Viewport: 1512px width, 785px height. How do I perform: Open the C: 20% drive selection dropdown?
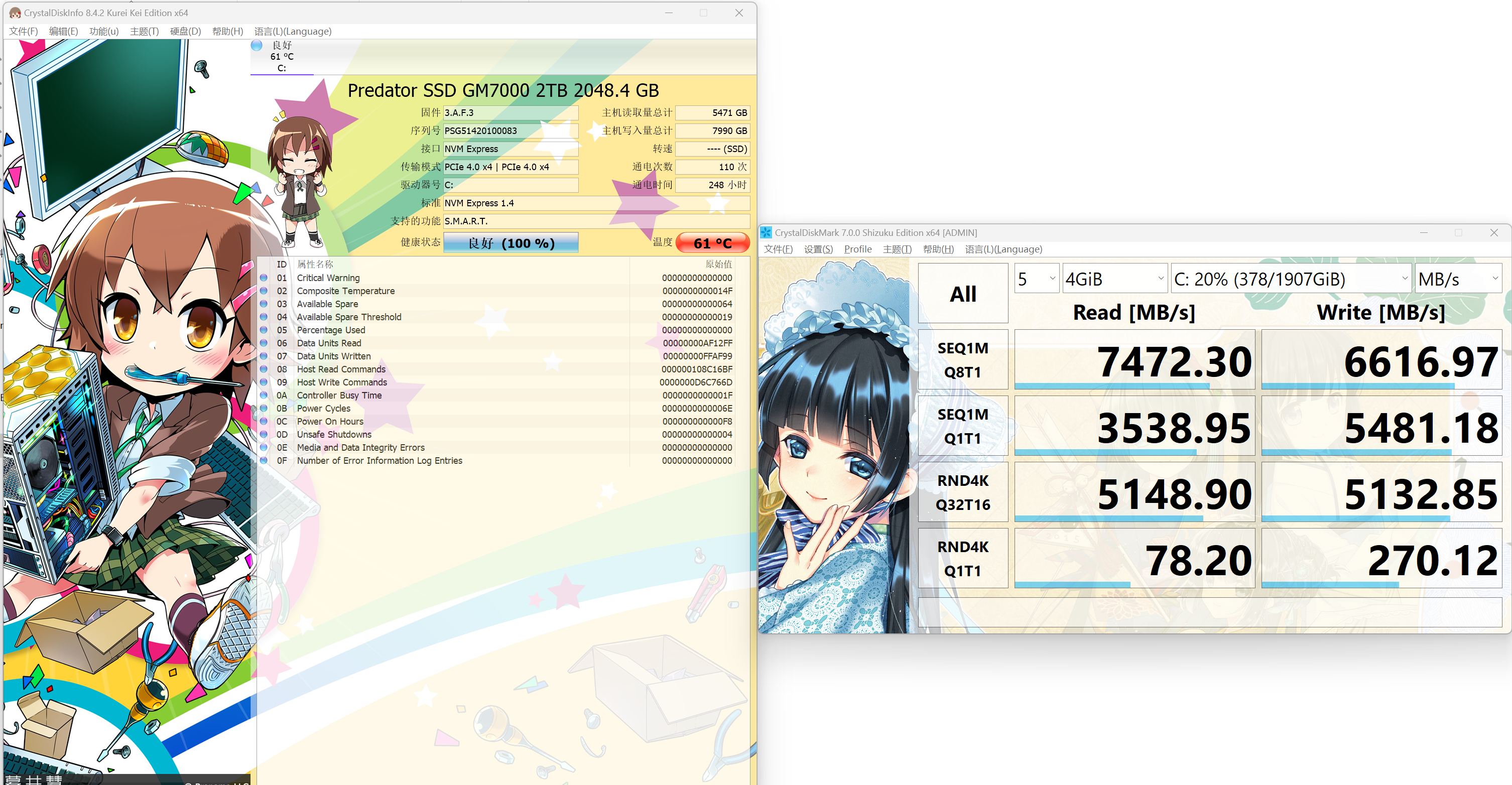tap(1290, 279)
